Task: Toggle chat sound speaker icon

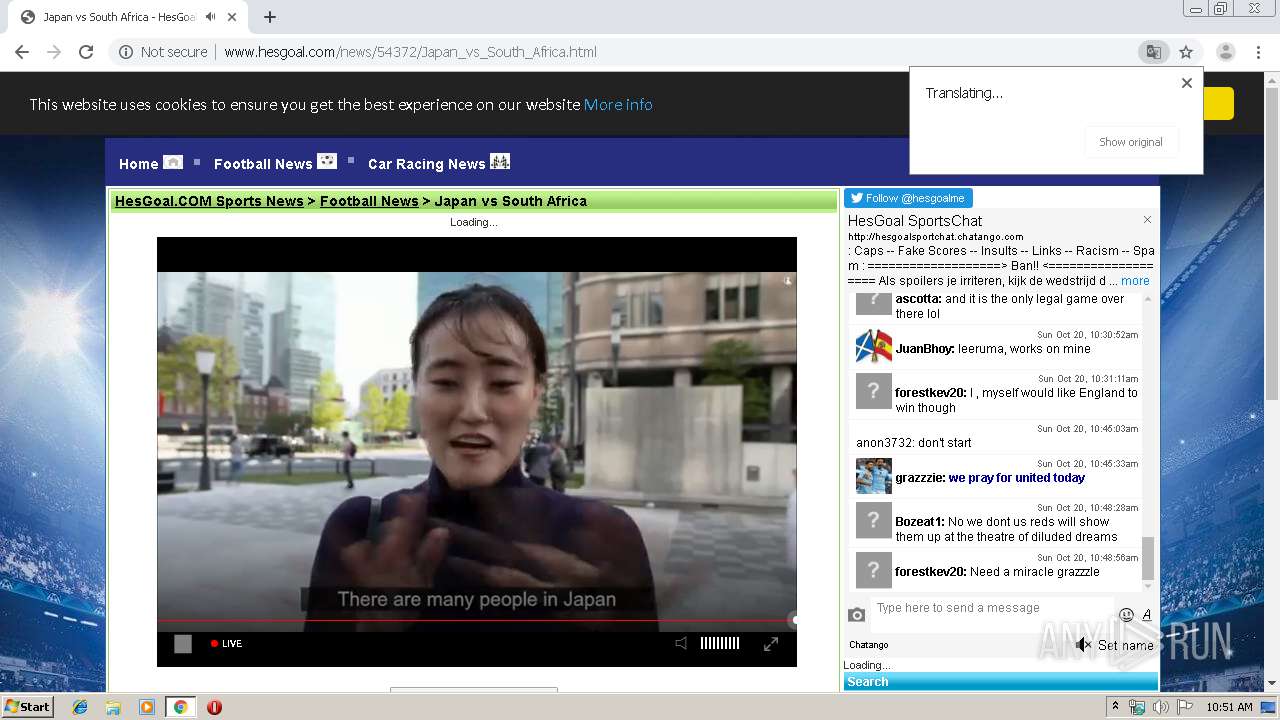Action: [1083, 645]
